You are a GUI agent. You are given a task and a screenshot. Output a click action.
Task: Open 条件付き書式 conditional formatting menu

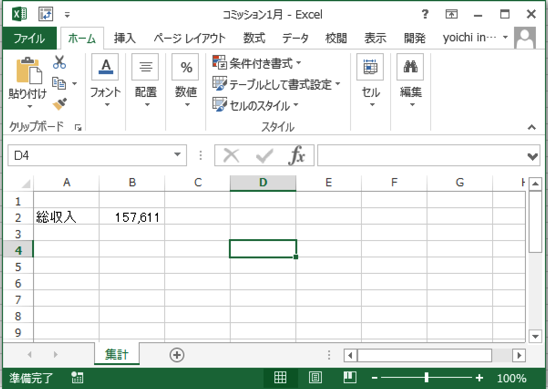click(257, 63)
